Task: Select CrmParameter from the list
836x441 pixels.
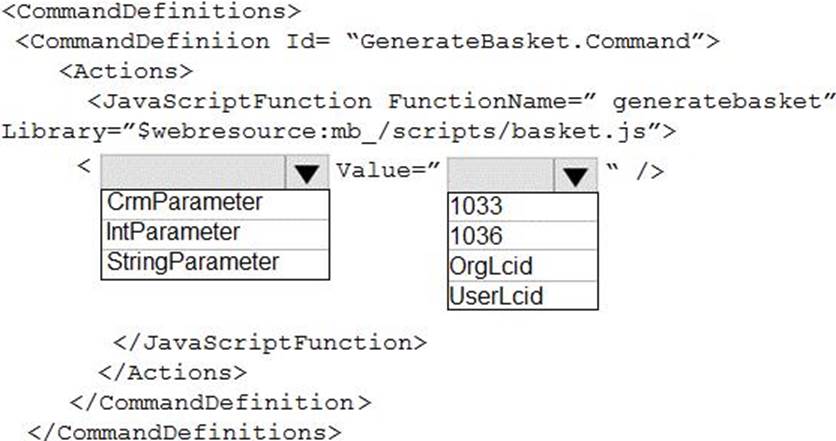Action: 184,202
